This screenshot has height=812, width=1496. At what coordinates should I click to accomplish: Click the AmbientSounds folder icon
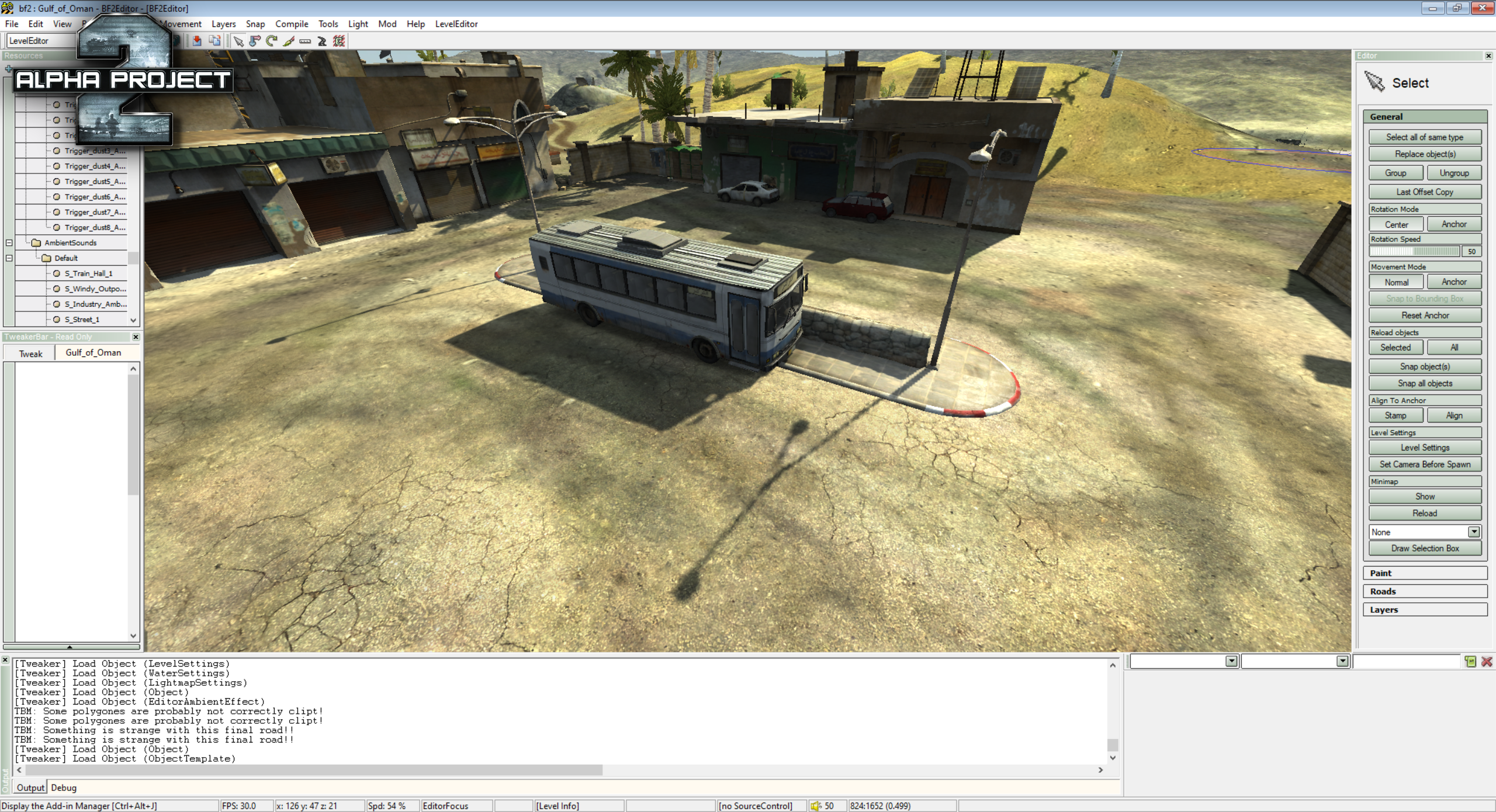pyautogui.click(x=36, y=243)
